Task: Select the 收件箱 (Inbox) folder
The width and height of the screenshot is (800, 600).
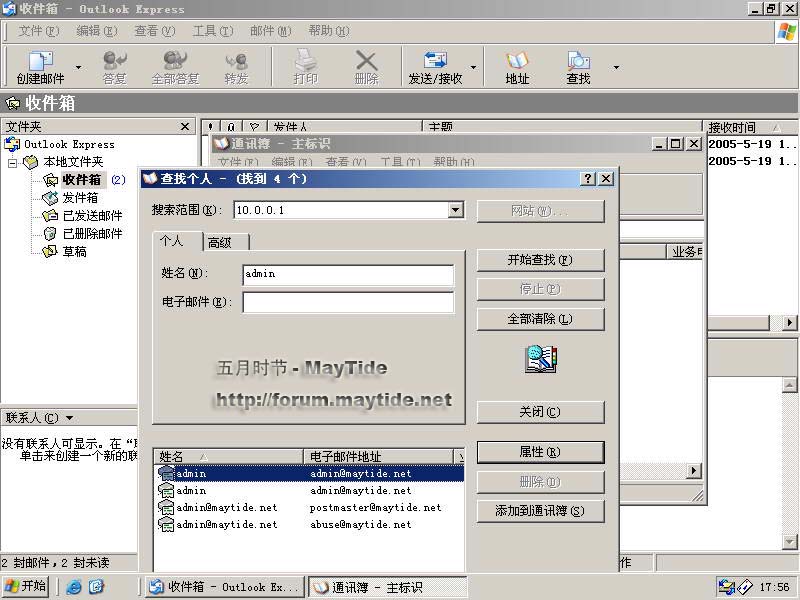Action: click(x=81, y=180)
